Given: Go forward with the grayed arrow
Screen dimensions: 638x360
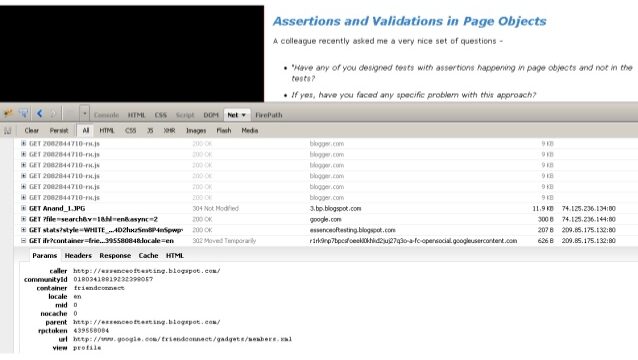Looking at the screenshot, I should pyautogui.click(x=53, y=114).
